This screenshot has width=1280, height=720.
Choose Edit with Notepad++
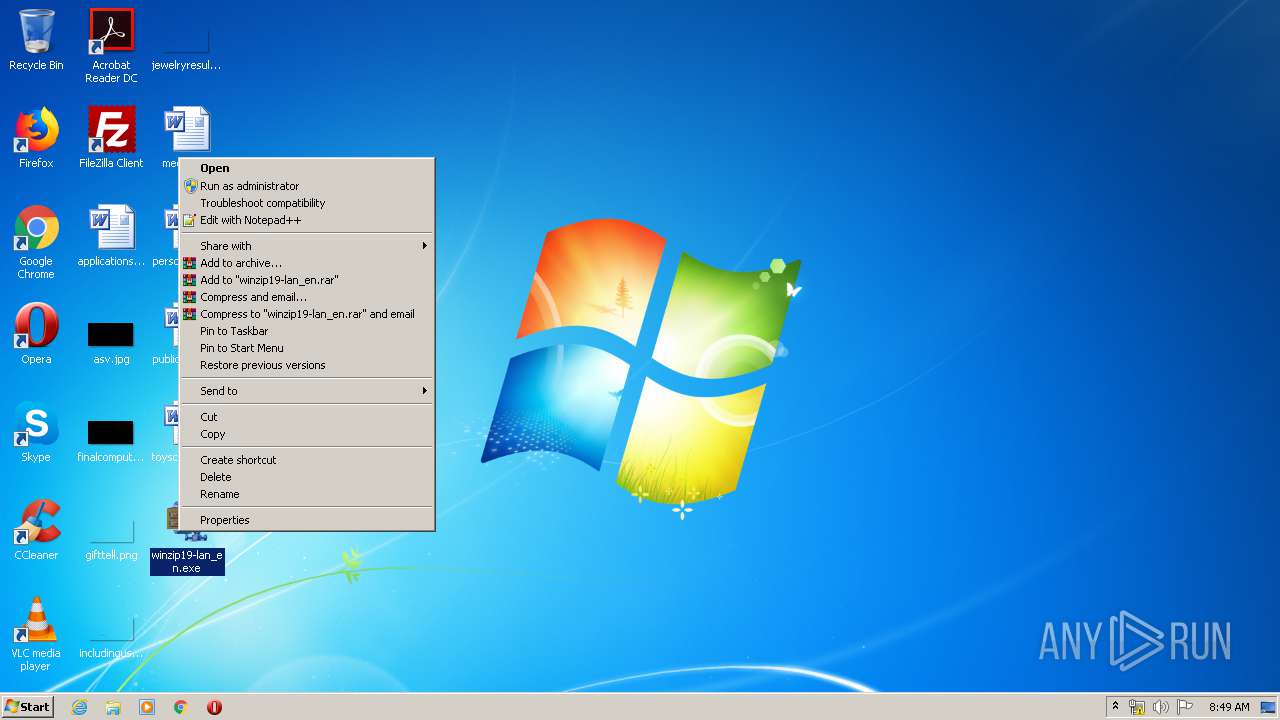click(307, 220)
